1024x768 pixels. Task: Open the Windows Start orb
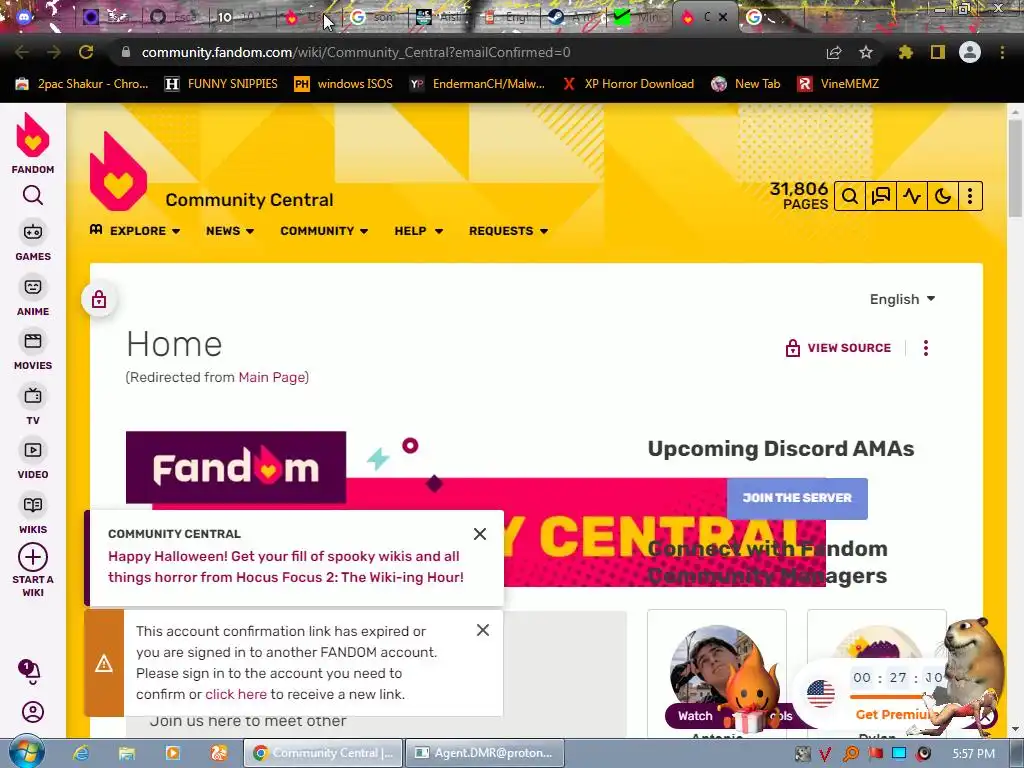pyautogui.click(x=27, y=752)
